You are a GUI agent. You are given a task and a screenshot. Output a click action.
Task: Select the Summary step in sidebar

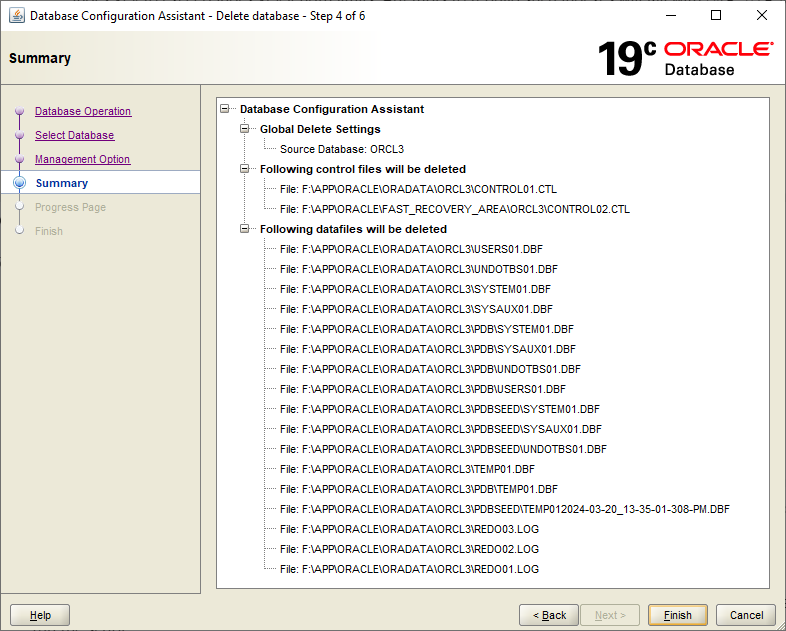point(62,183)
